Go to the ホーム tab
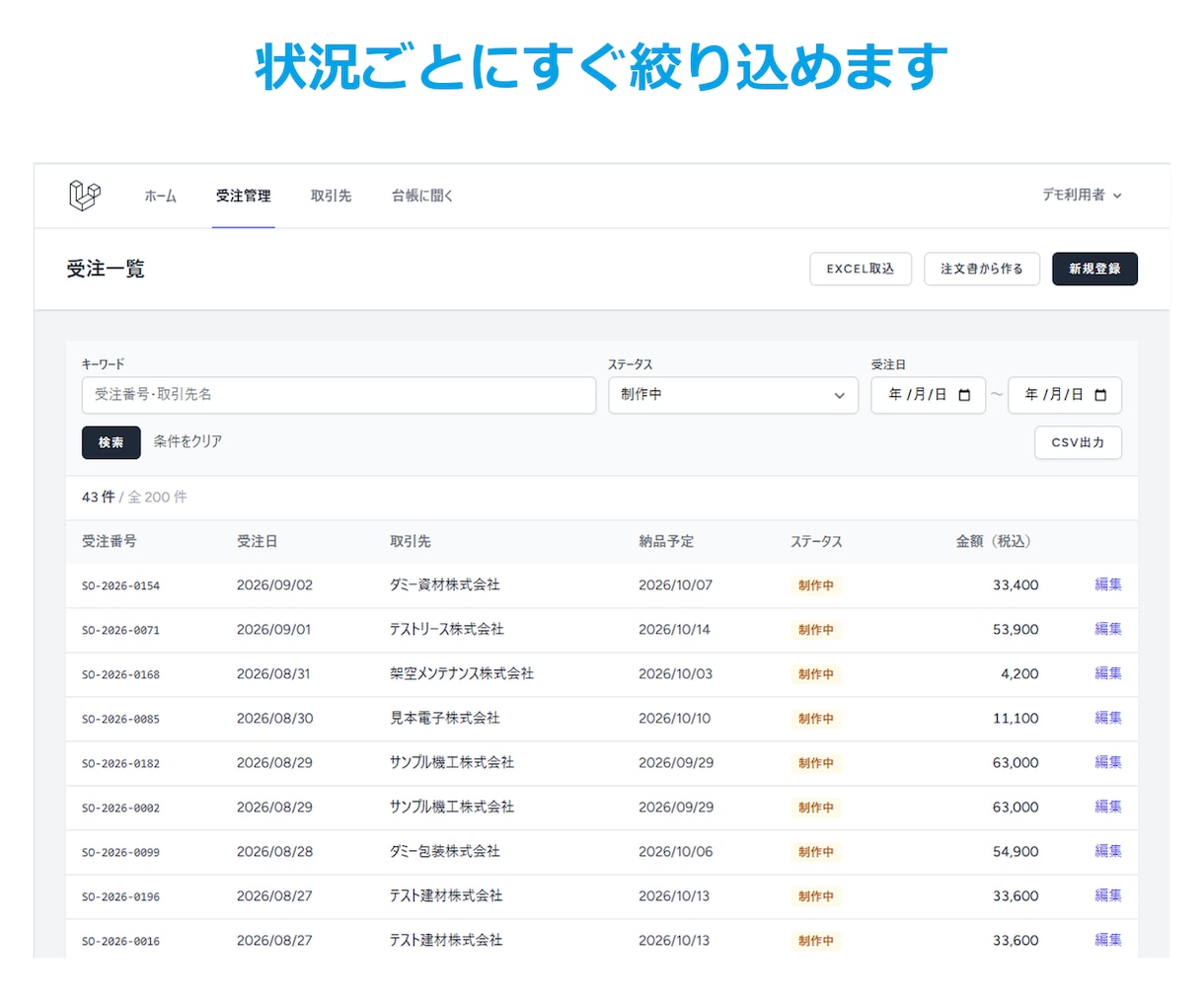The width and height of the screenshot is (1204, 1004). pyautogui.click(x=160, y=195)
